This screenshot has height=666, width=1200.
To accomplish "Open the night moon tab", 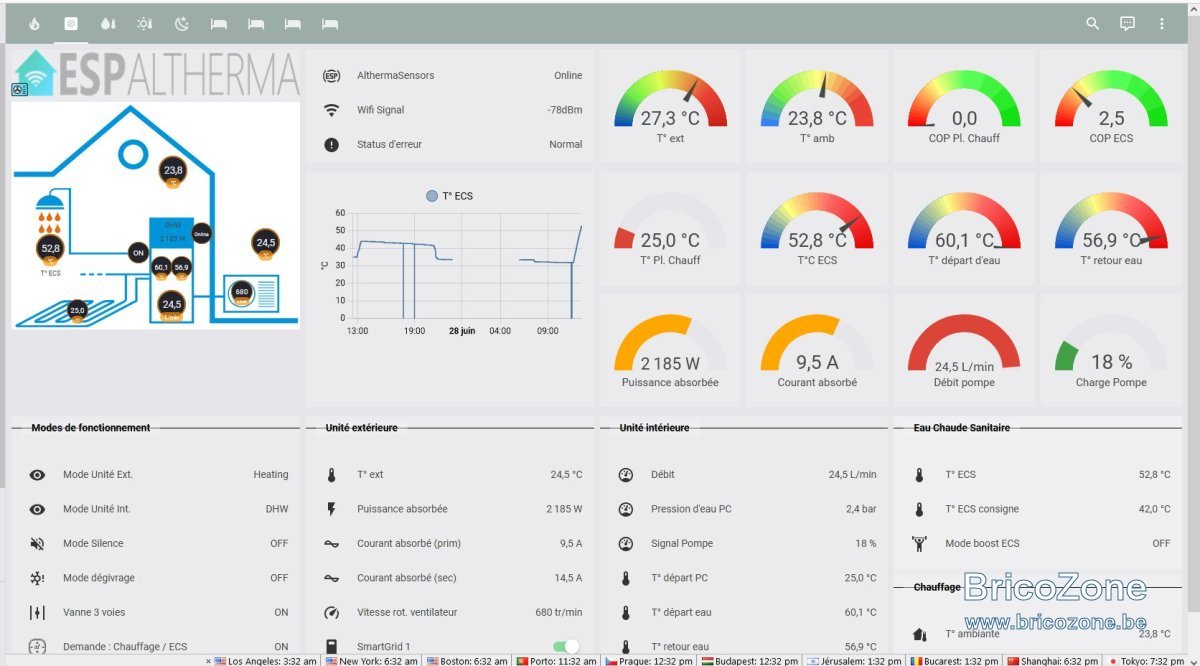I will [x=182, y=23].
